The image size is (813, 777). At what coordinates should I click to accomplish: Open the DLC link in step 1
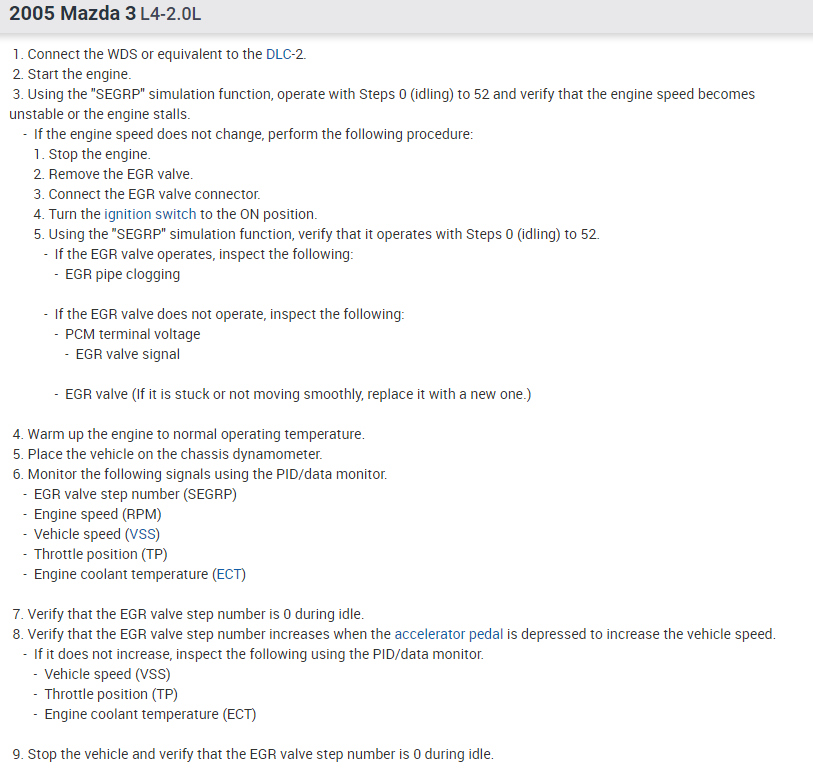click(280, 54)
